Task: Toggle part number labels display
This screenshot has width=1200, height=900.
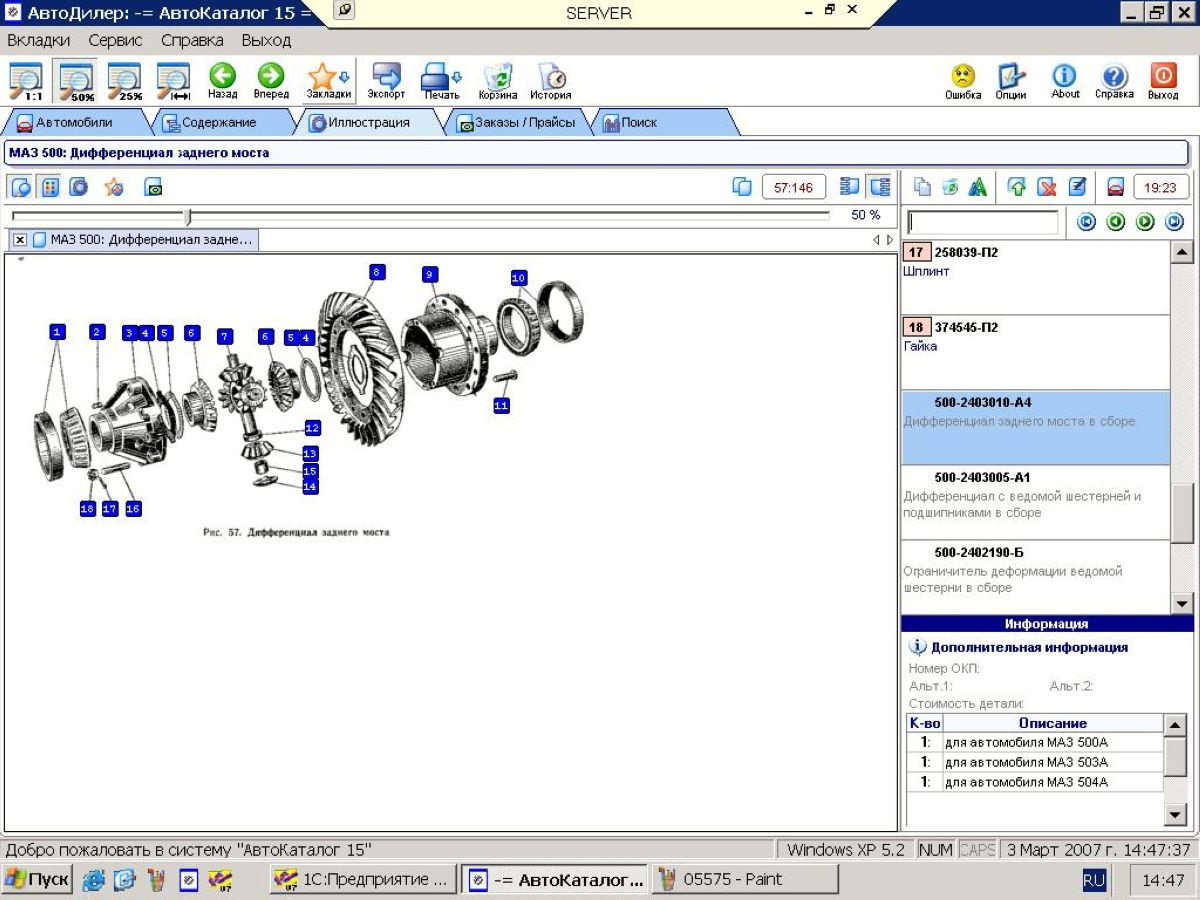Action: coord(50,187)
